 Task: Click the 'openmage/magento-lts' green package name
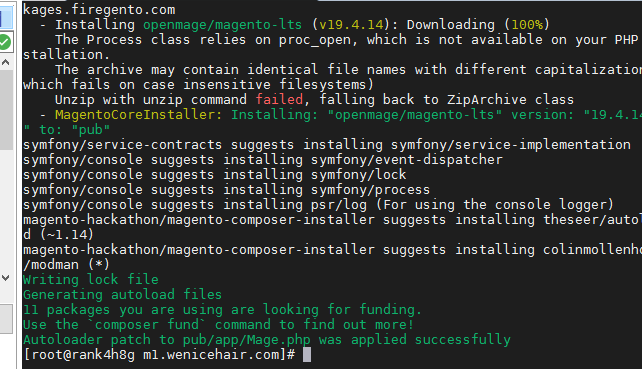tap(222, 25)
